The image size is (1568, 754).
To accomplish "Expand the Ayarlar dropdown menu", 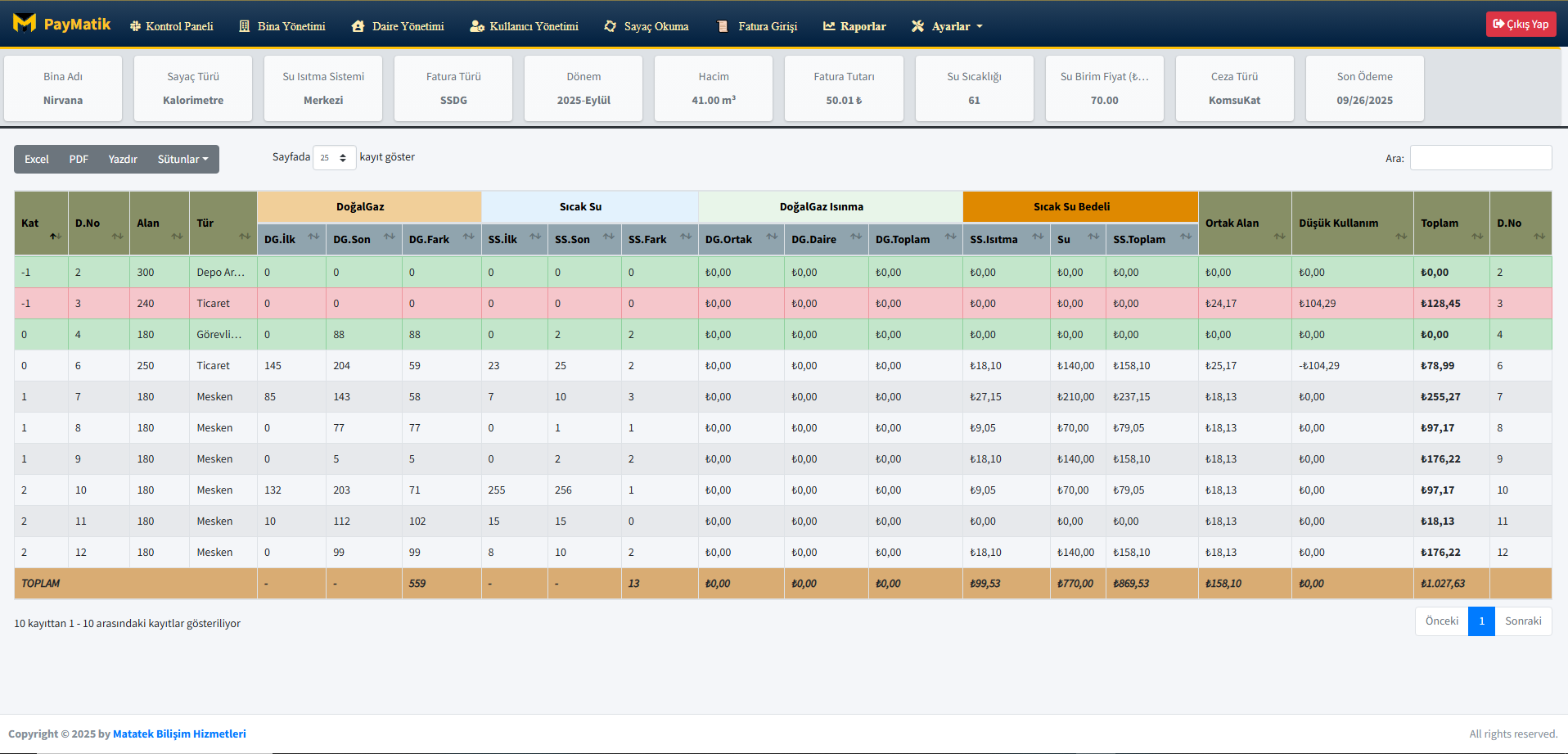I will pos(947,26).
